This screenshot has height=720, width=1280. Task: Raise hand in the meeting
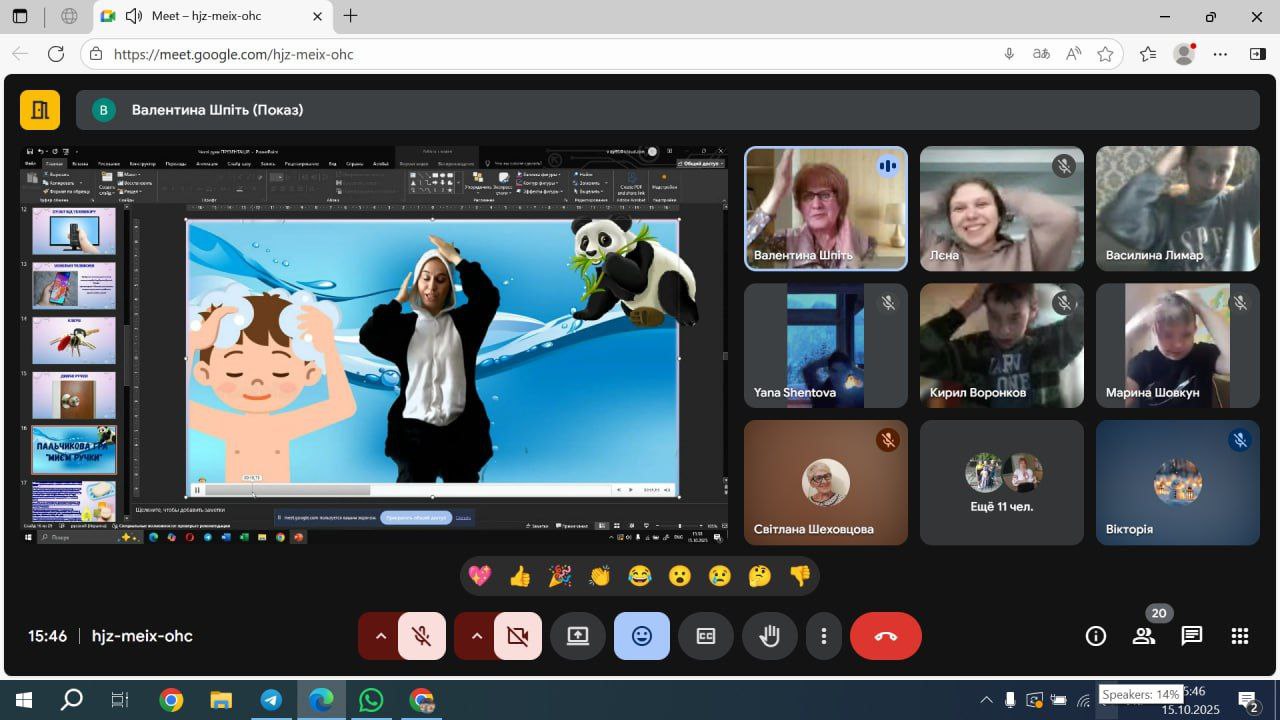[769, 636]
